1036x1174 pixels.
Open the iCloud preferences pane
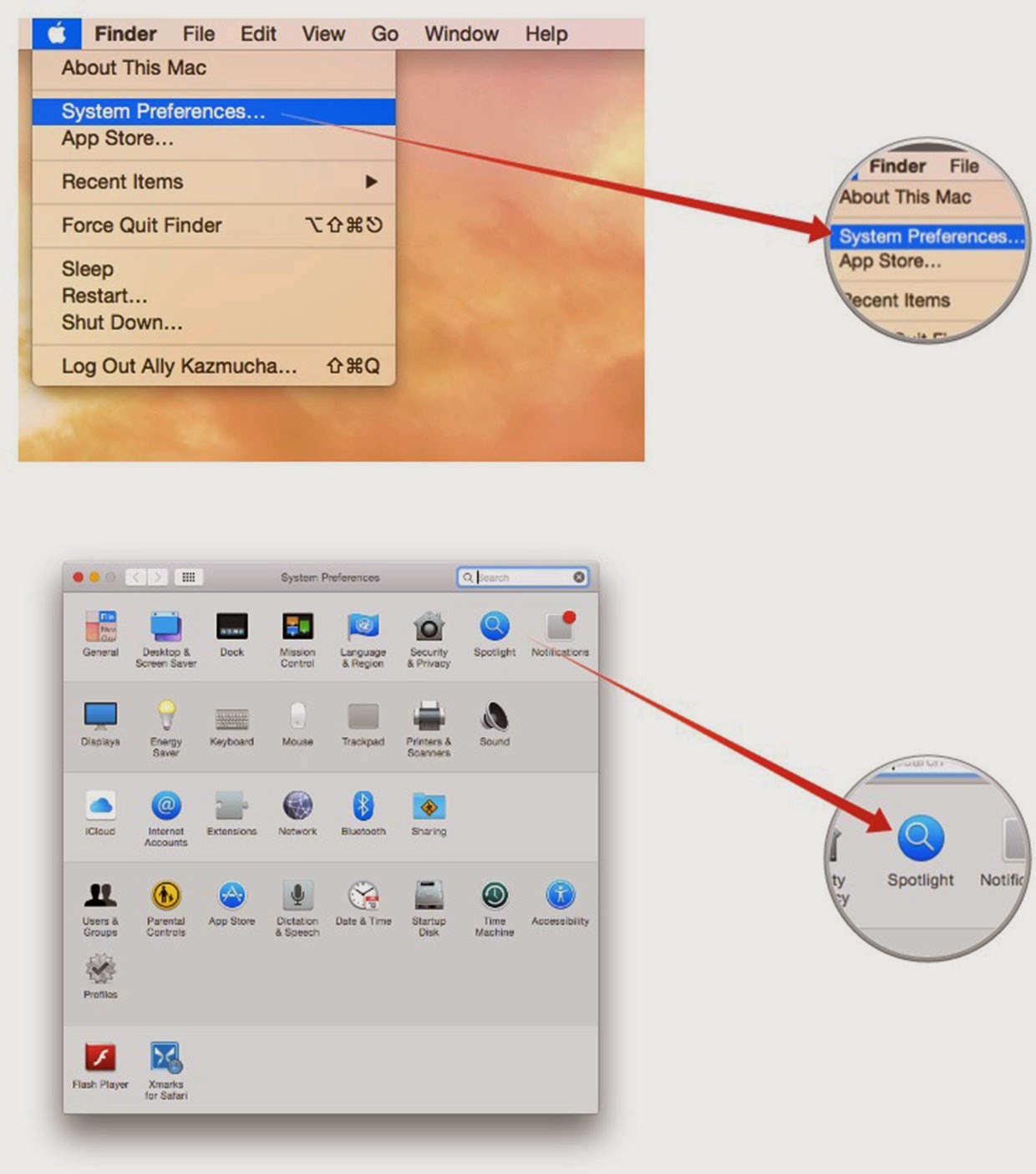point(100,813)
